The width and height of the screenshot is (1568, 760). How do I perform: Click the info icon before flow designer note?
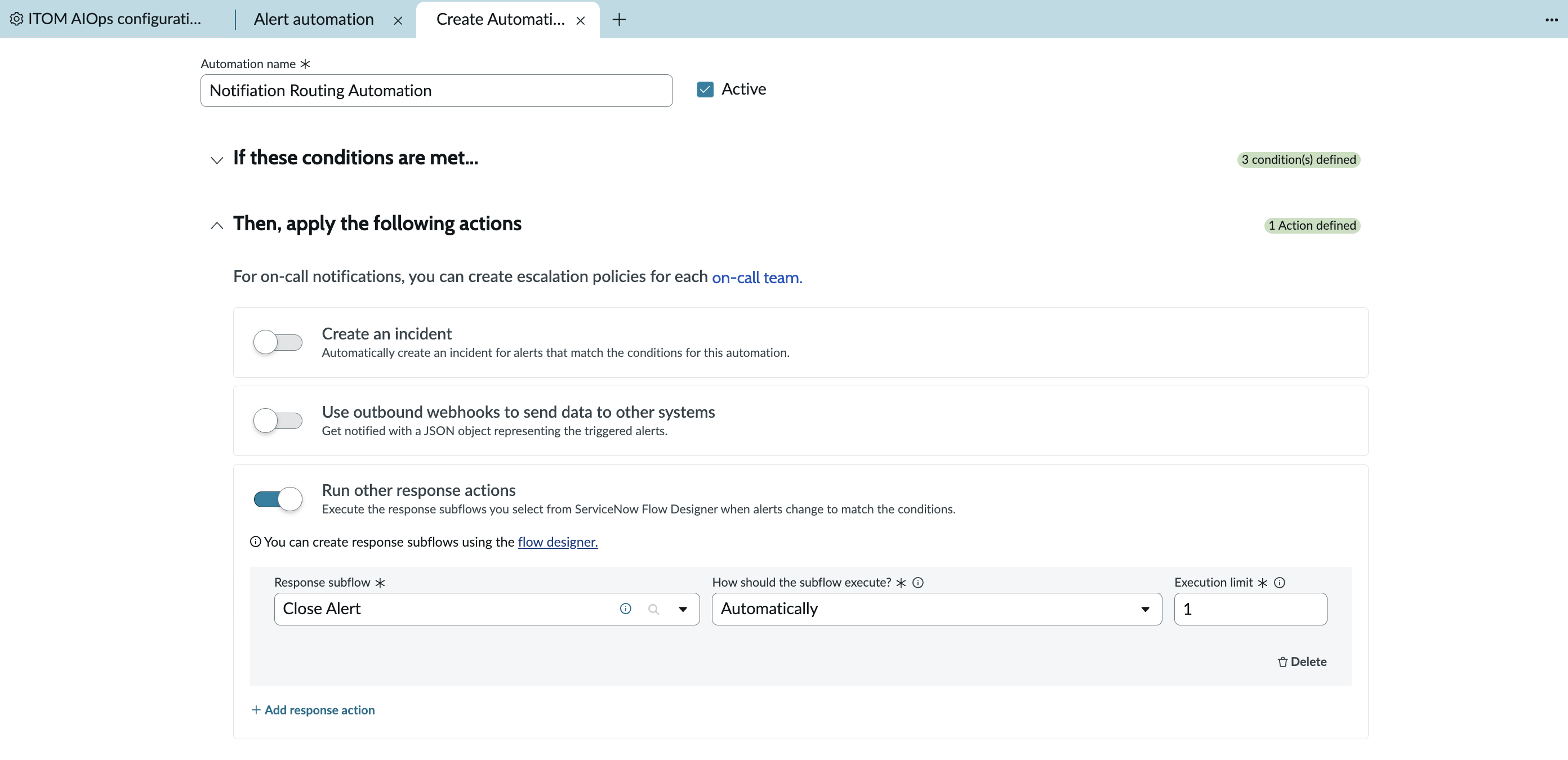[x=256, y=542]
